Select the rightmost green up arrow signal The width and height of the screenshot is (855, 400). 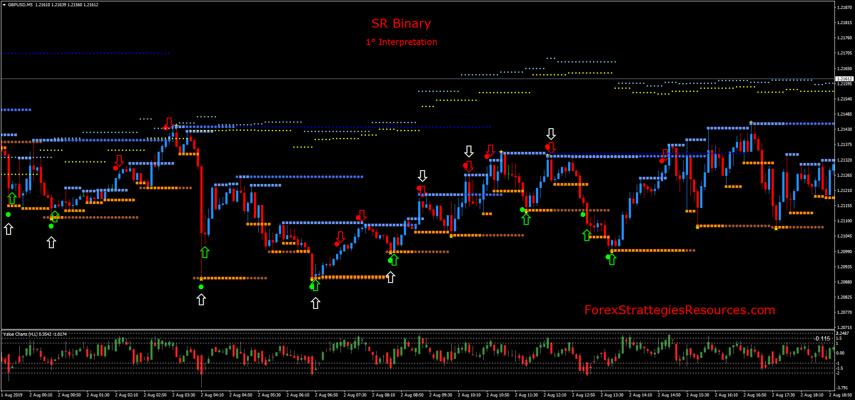coord(612,259)
